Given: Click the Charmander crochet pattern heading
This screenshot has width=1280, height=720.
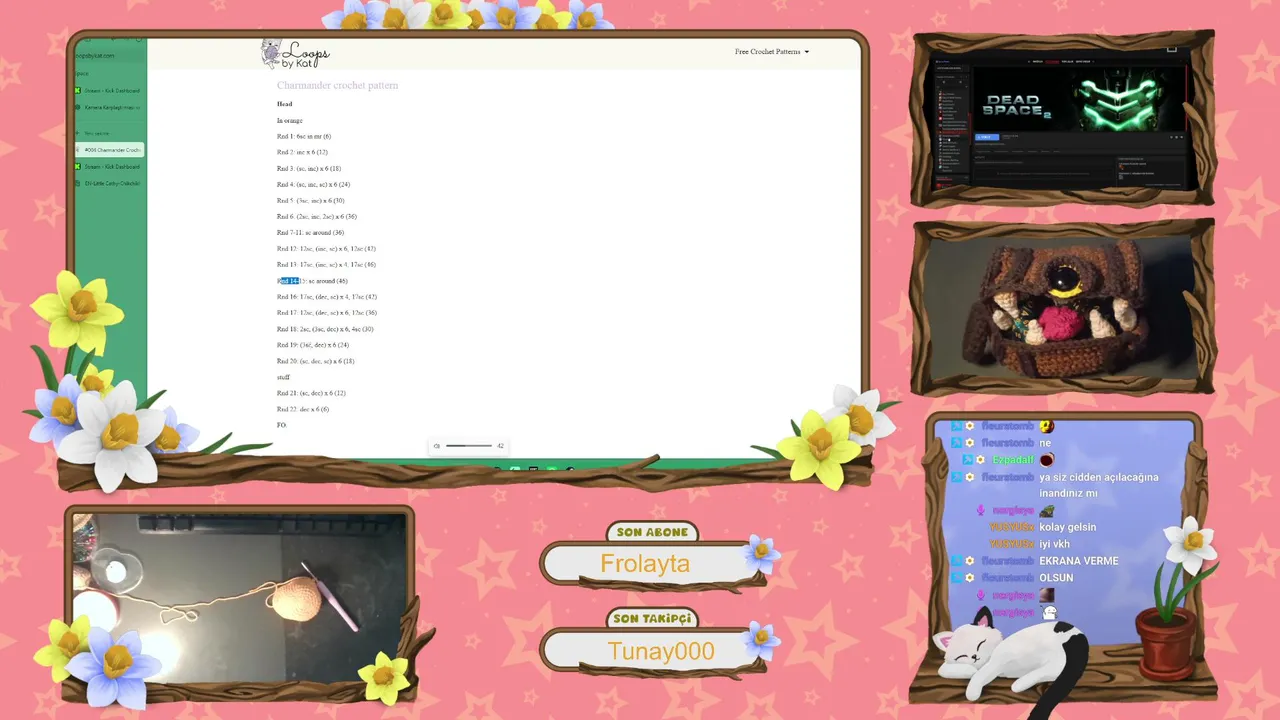Looking at the screenshot, I should click(337, 86).
